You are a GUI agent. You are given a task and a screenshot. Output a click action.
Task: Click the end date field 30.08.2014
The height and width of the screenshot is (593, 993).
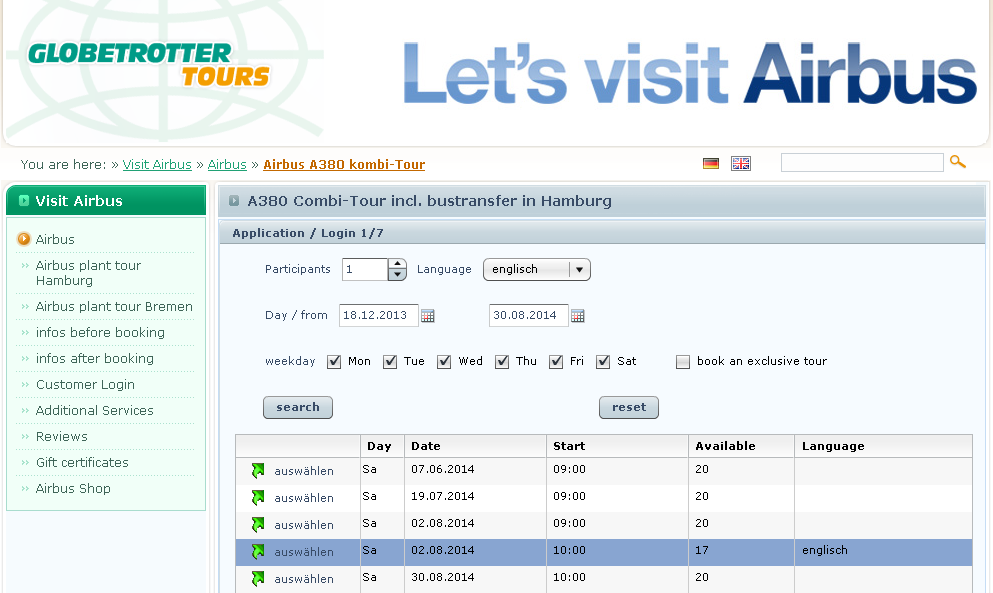coord(529,316)
